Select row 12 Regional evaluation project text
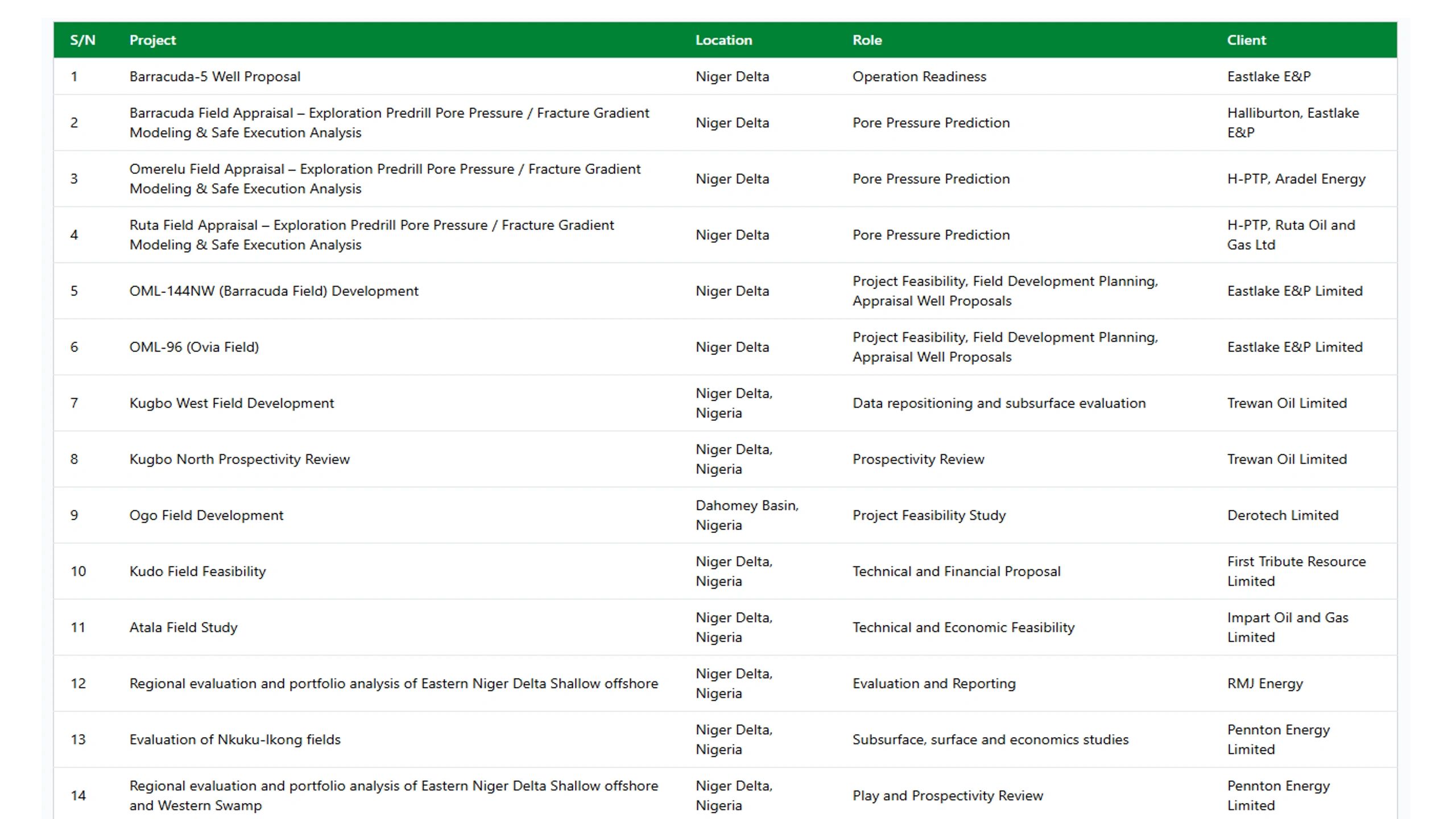 (394, 683)
